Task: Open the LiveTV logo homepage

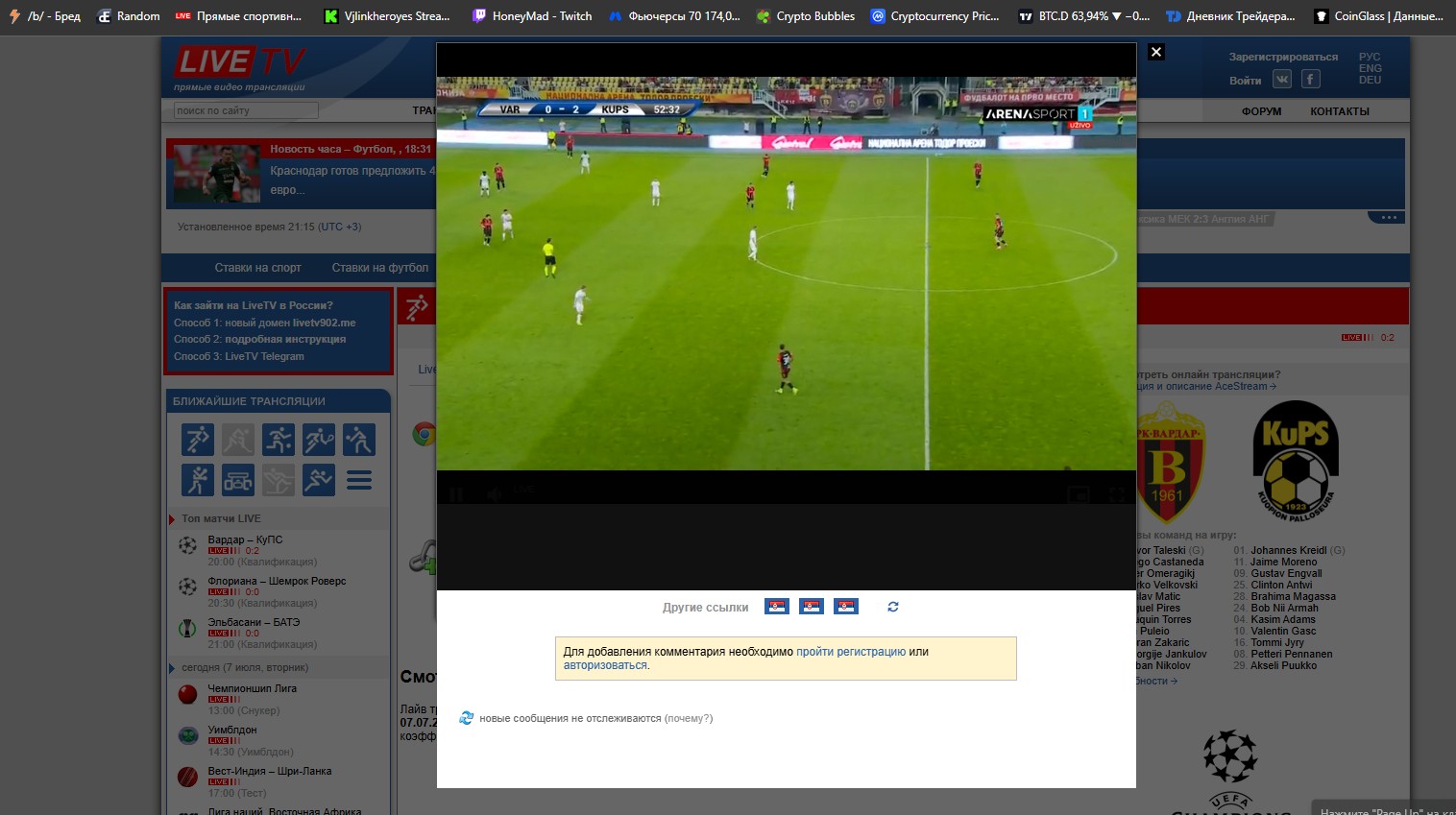Action: coord(240,66)
